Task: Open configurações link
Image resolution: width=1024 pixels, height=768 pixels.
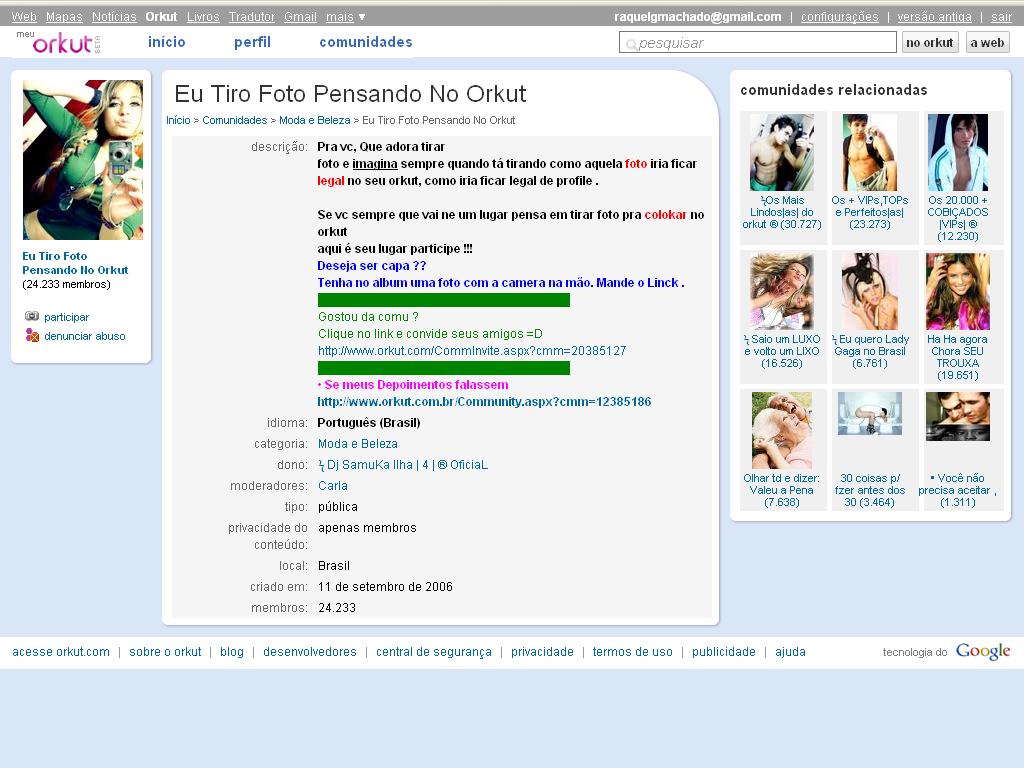Action: point(840,17)
